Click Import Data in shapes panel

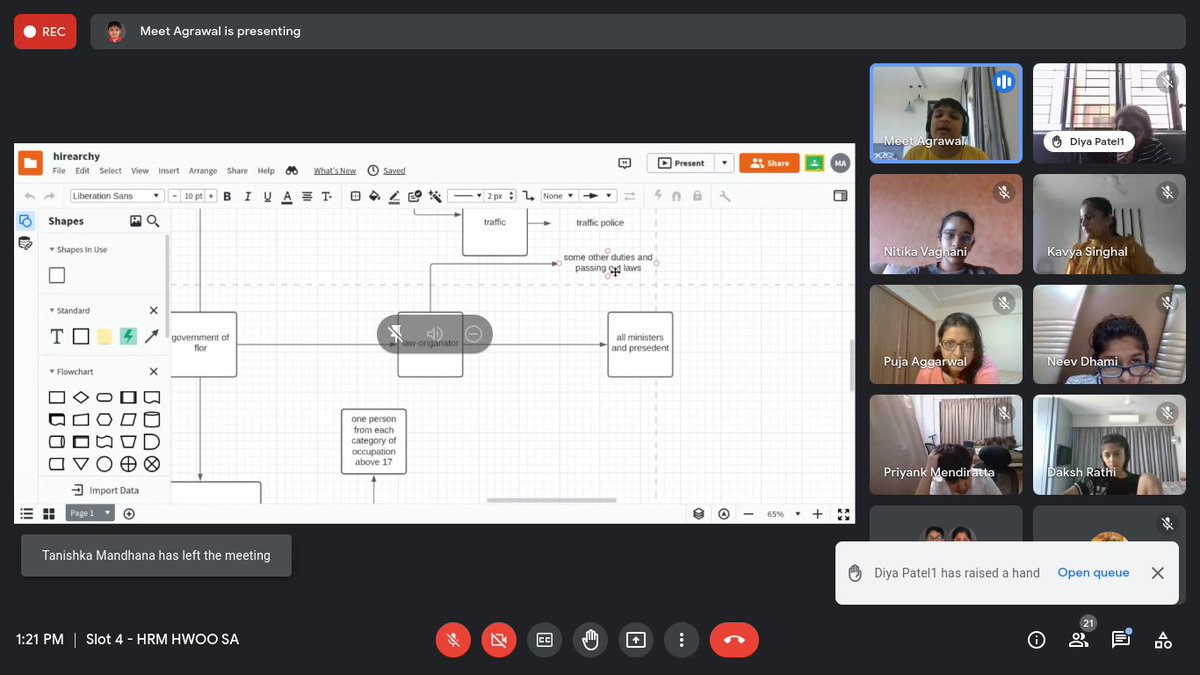(x=105, y=490)
